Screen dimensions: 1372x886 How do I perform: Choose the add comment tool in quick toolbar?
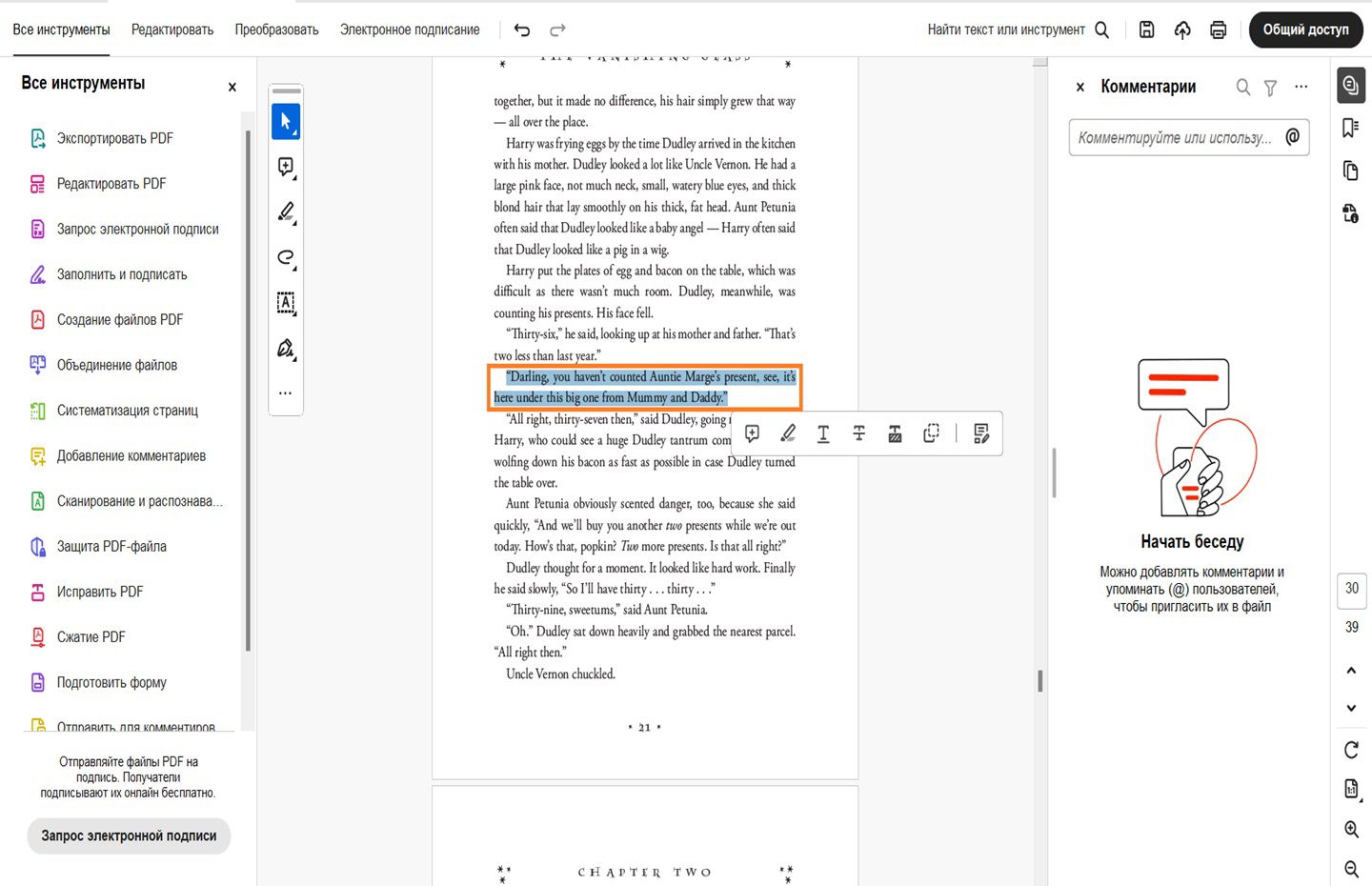tap(286, 168)
